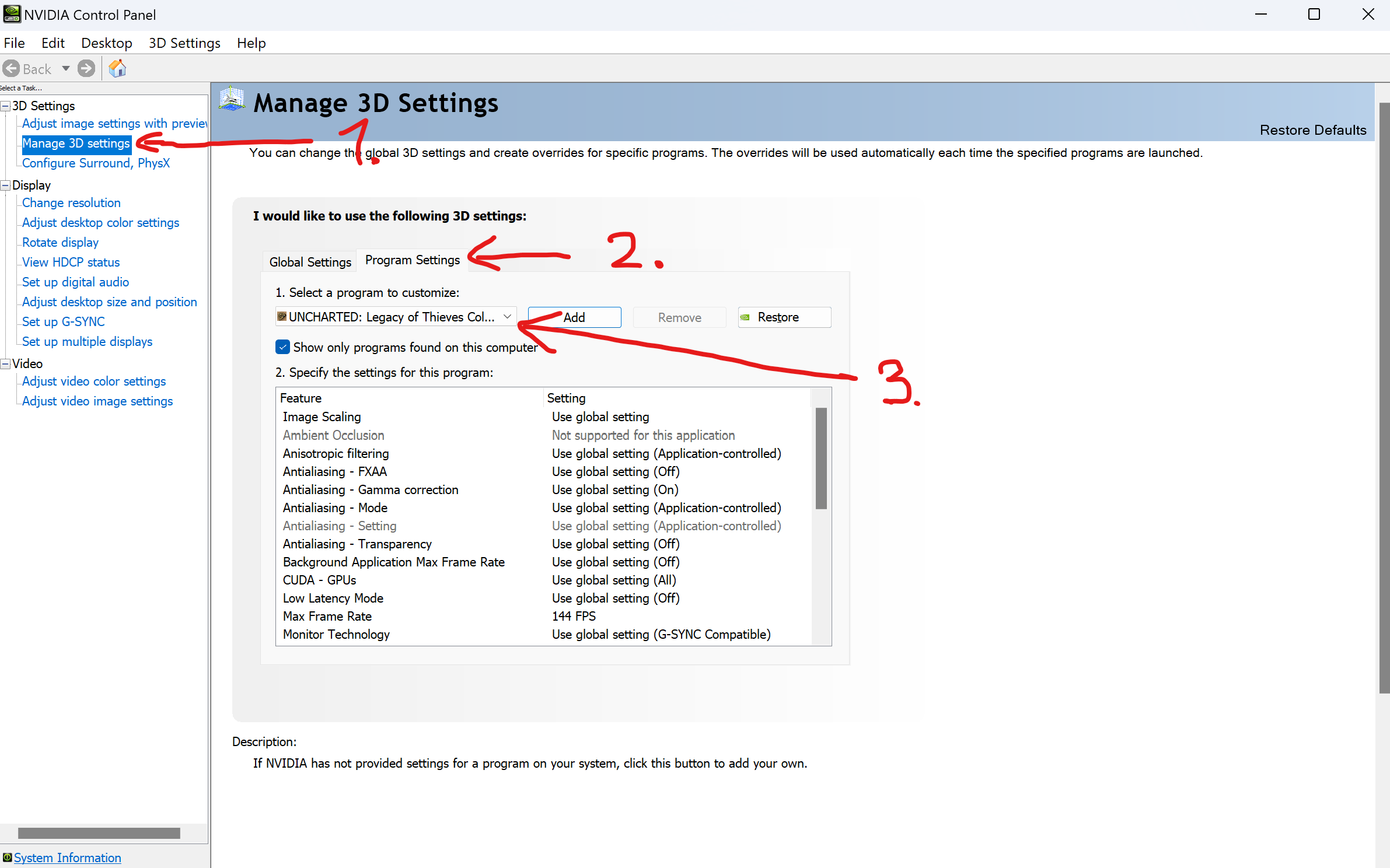Open the program selection dropdown
1390x868 pixels.
point(507,317)
